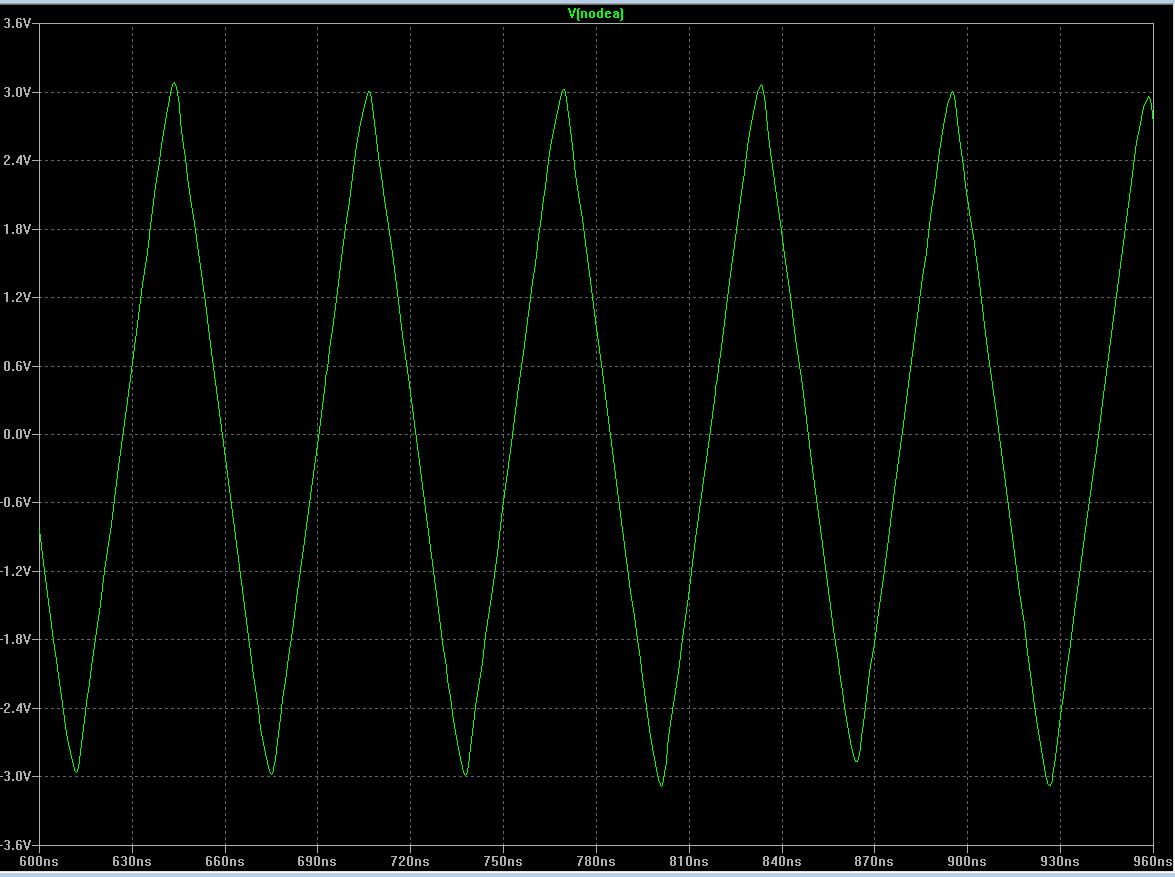Click the -3.6V vertical axis label
Viewport: 1175px width, 877px height.
(x=16, y=845)
